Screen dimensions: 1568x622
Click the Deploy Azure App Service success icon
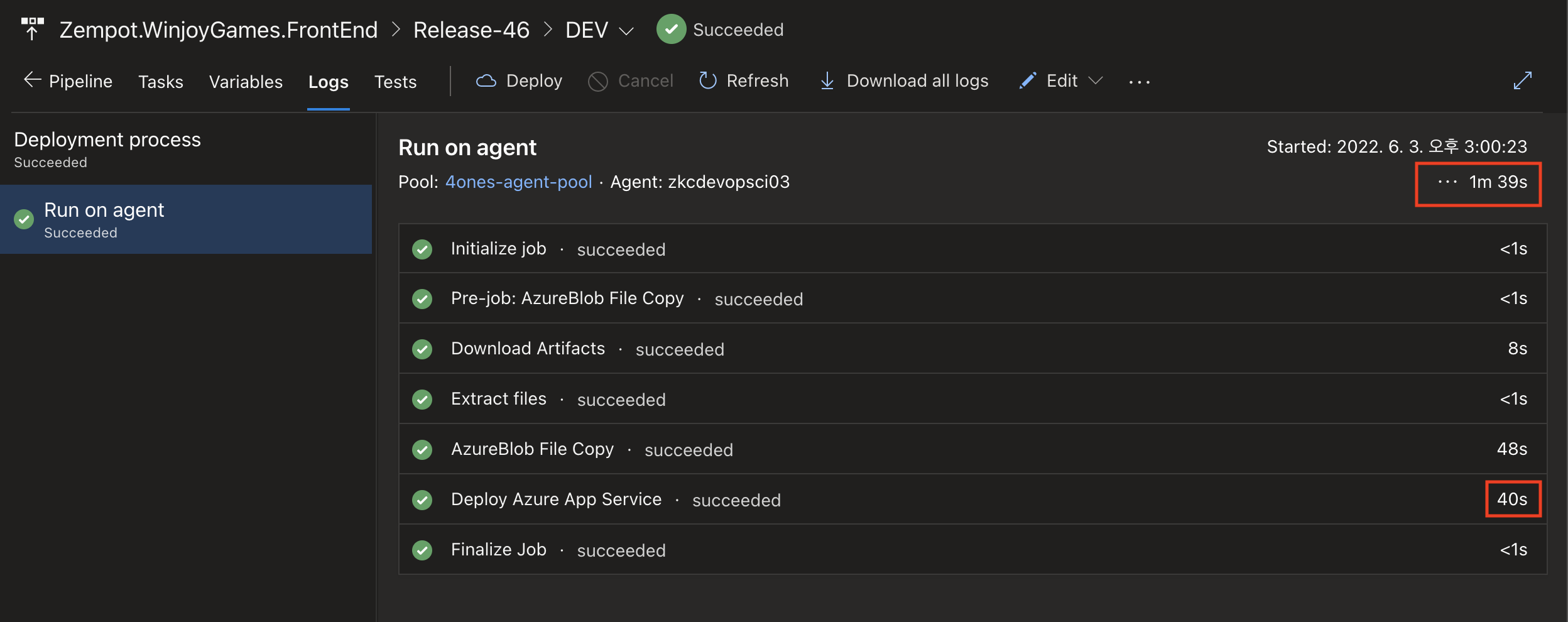pos(422,500)
